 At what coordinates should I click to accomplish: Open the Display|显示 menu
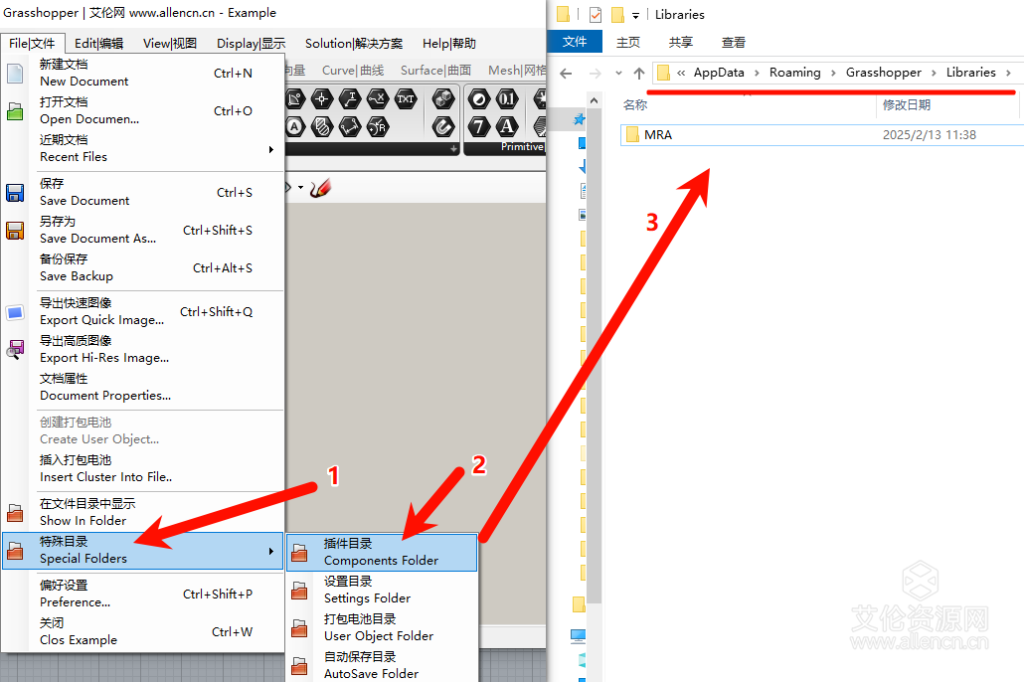click(x=251, y=44)
